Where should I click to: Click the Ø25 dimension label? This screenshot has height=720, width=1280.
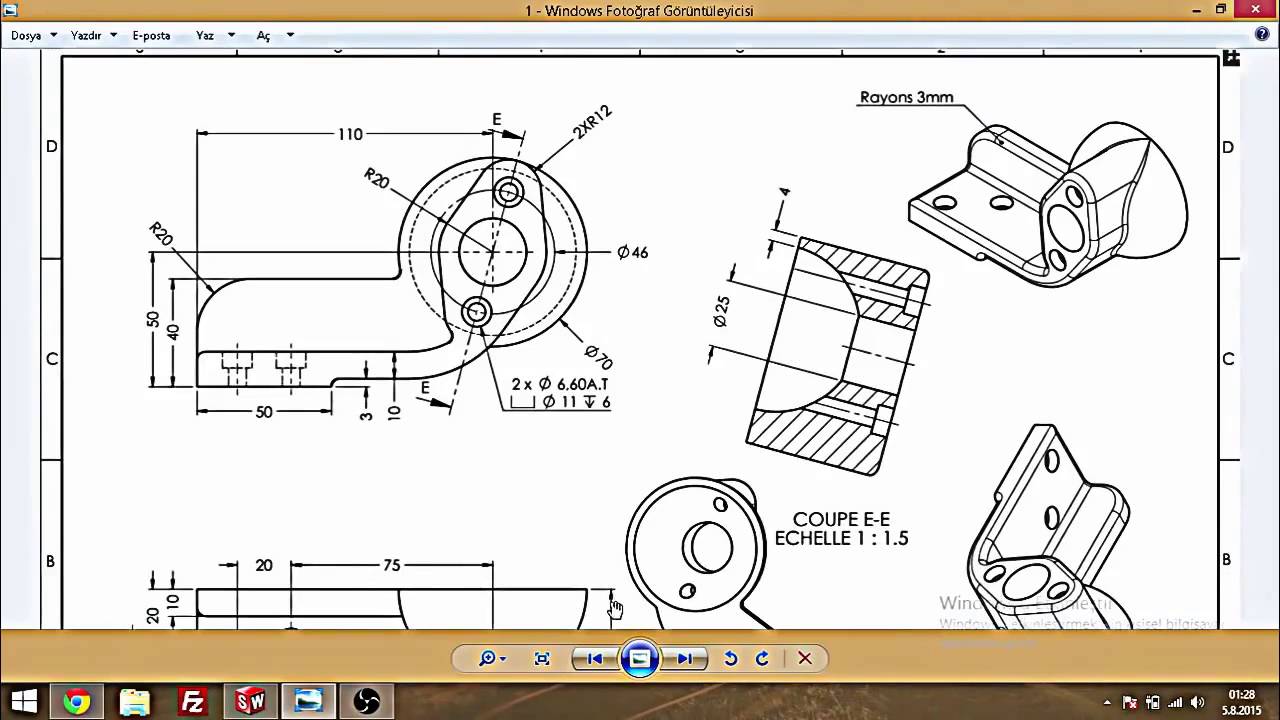tap(721, 311)
